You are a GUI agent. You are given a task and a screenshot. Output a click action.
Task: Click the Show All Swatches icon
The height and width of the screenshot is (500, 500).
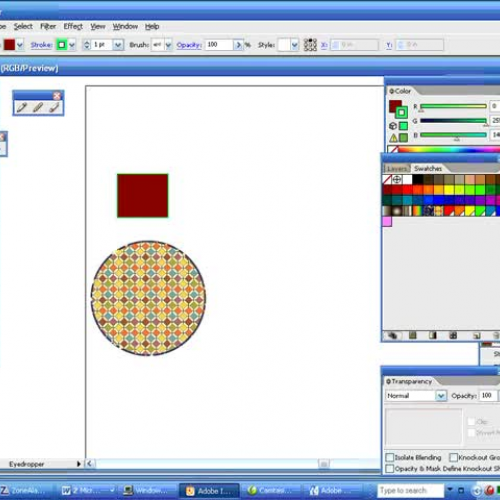(x=393, y=335)
